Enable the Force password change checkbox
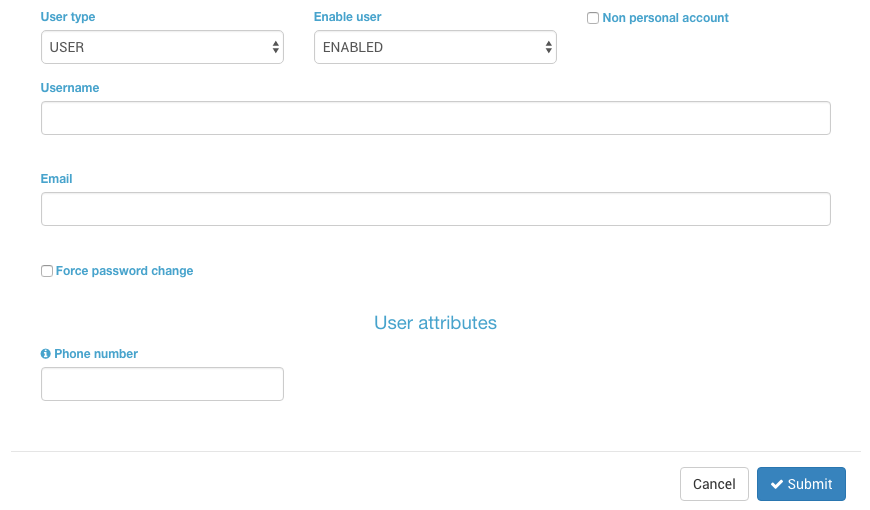The height and width of the screenshot is (510, 870). coord(47,271)
